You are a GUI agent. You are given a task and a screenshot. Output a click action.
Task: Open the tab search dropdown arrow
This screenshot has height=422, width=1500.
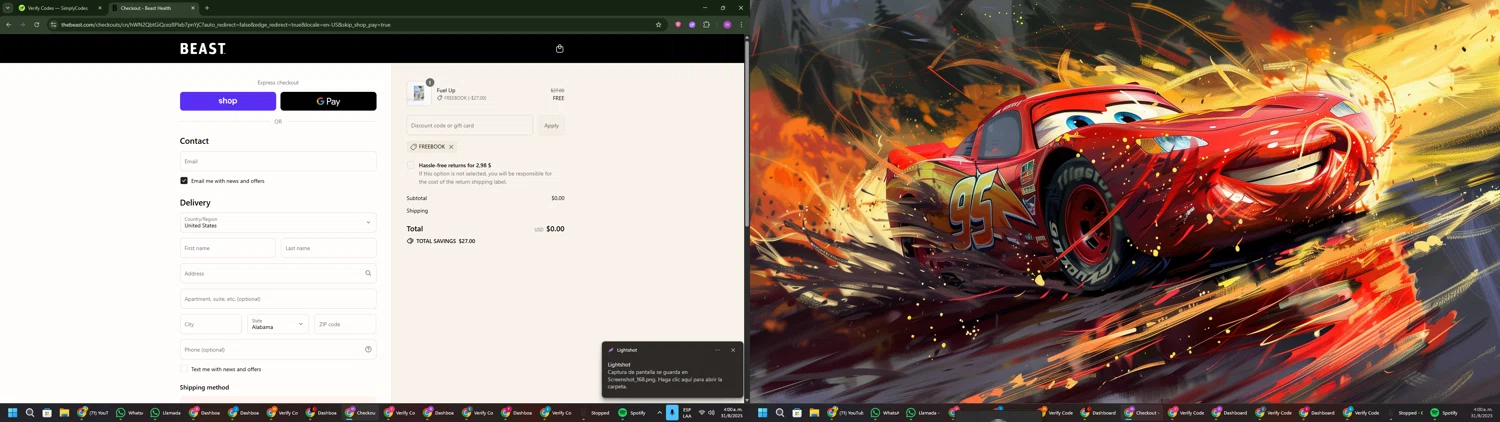click(7, 8)
